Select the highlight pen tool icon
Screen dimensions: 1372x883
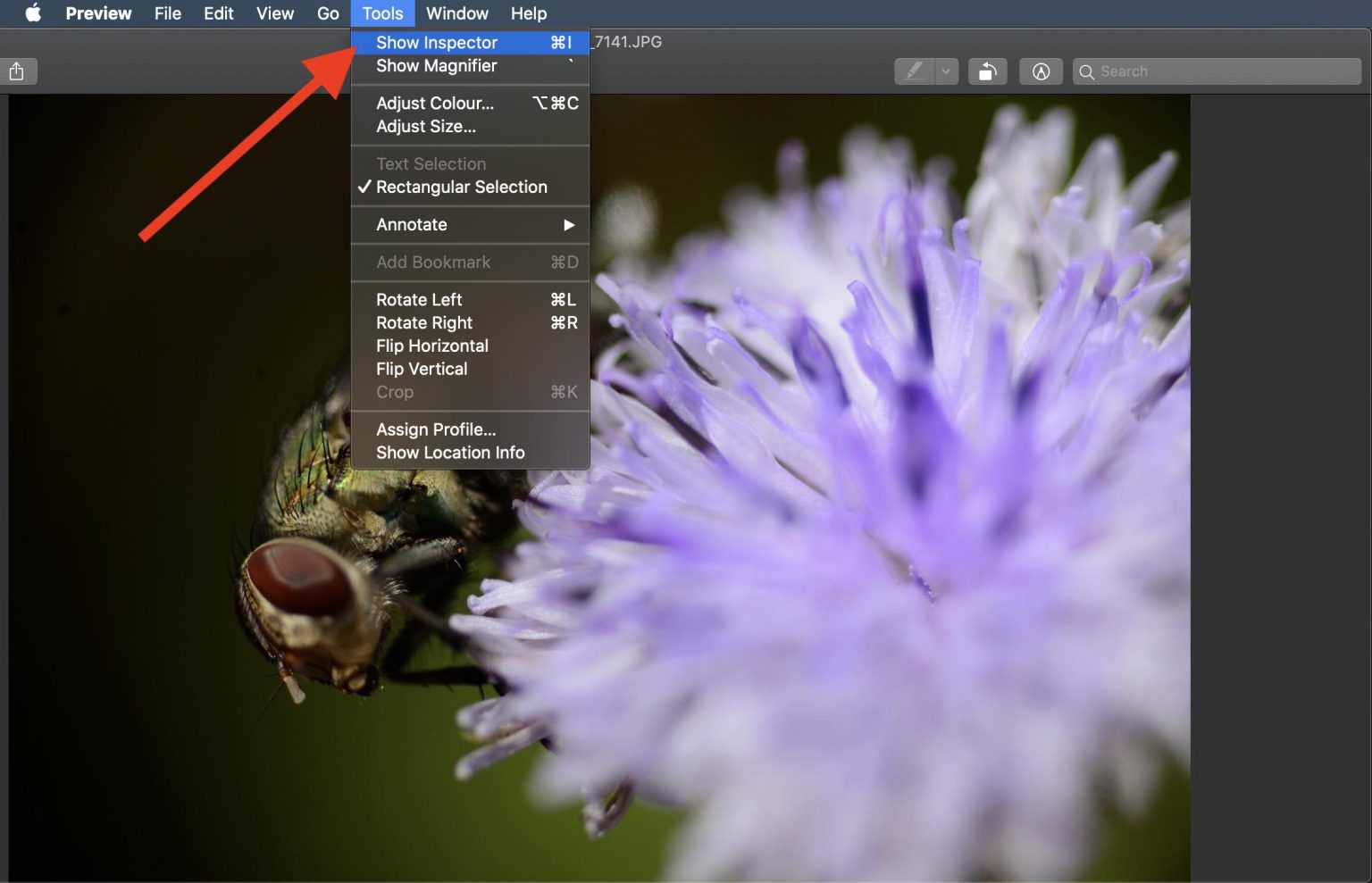tap(913, 71)
